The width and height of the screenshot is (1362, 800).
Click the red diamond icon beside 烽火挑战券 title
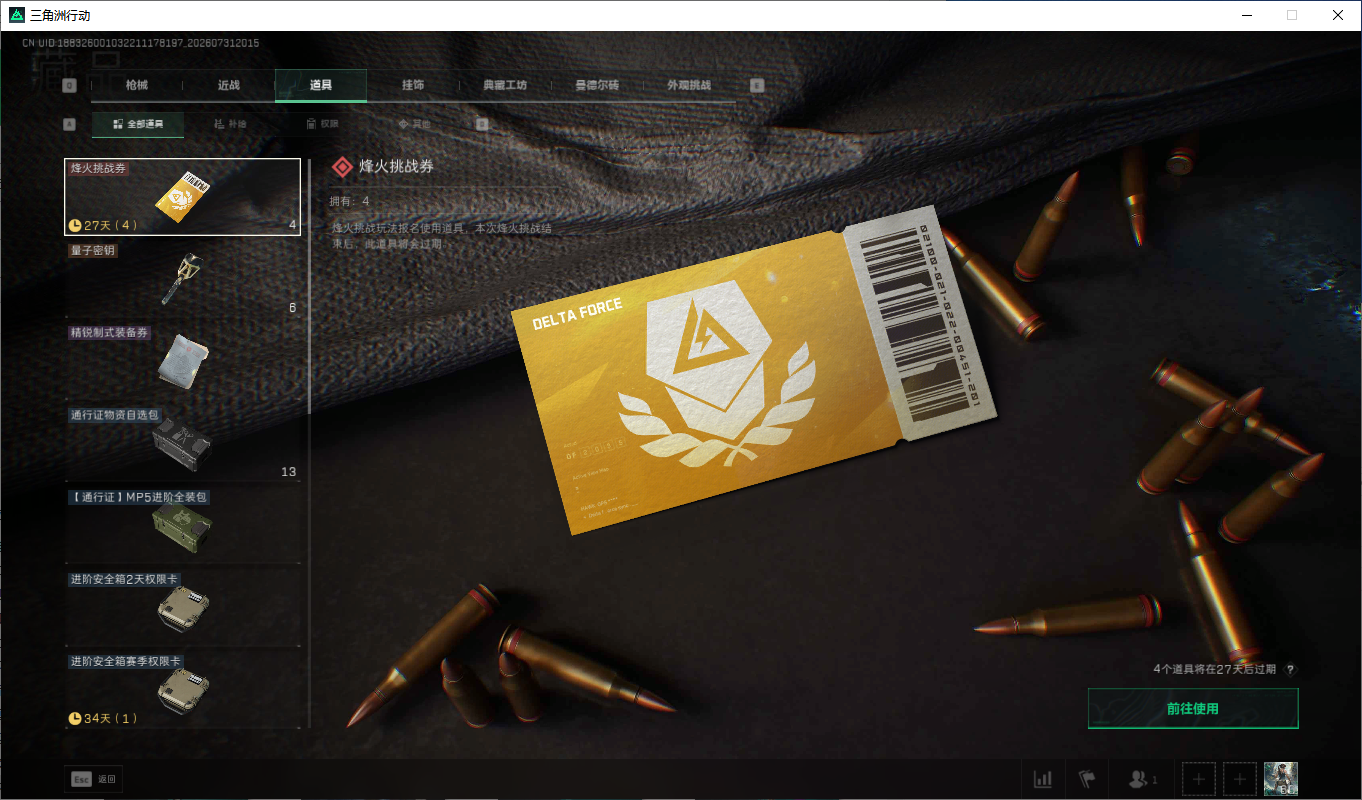coord(342,168)
